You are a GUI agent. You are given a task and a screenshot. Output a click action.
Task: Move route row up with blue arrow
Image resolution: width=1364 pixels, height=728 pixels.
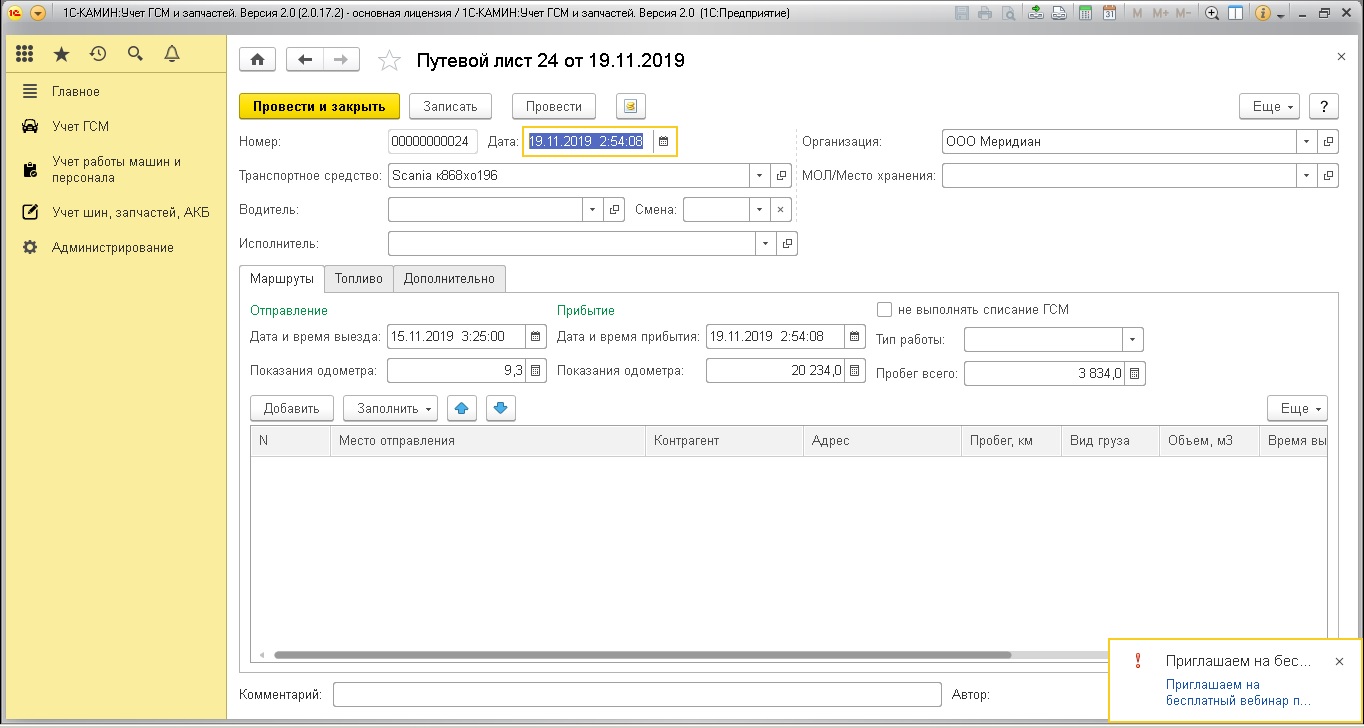point(461,408)
